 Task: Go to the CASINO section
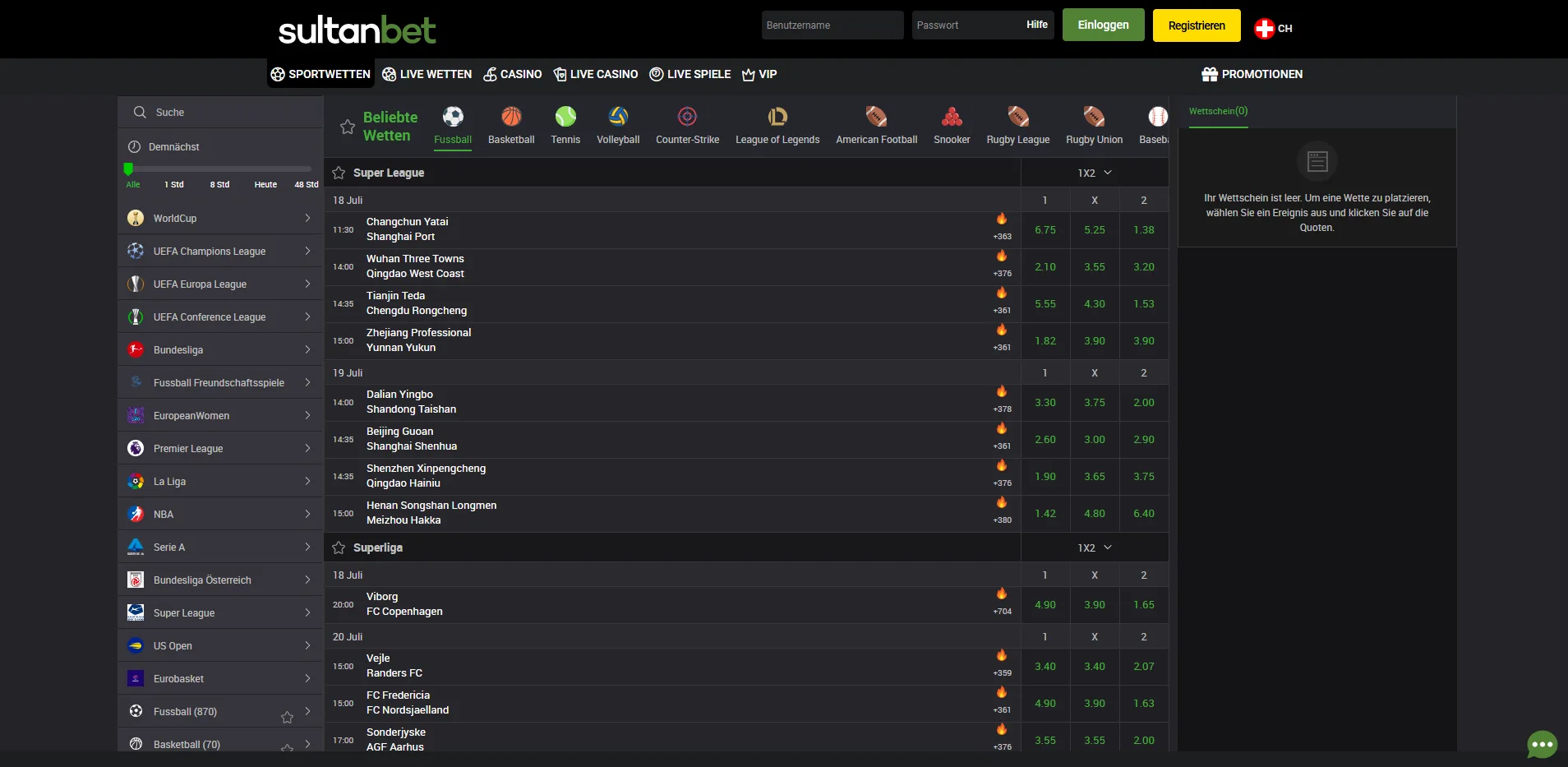pyautogui.click(x=512, y=74)
